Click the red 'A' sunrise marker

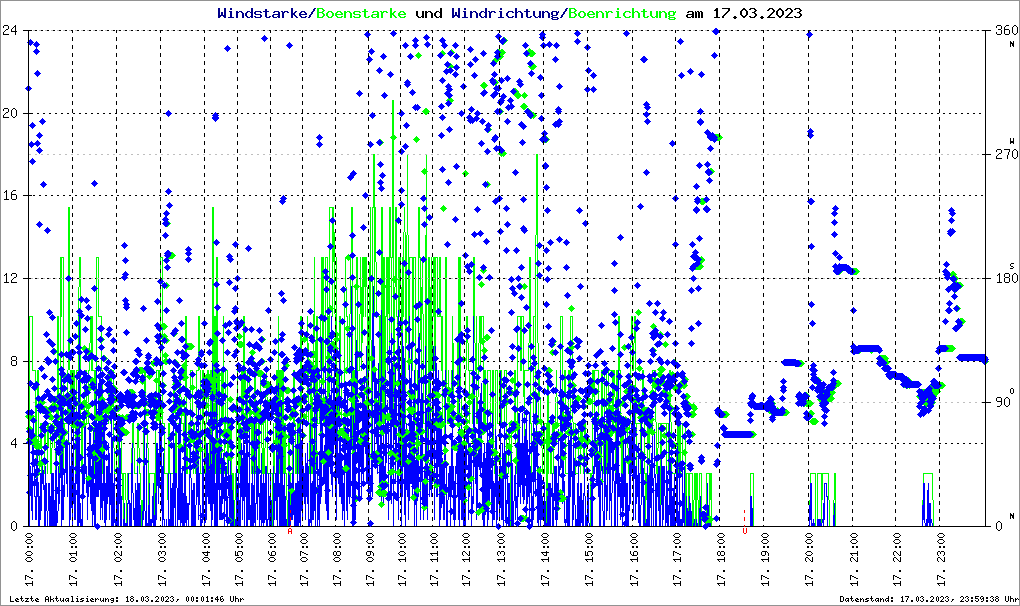point(290,531)
